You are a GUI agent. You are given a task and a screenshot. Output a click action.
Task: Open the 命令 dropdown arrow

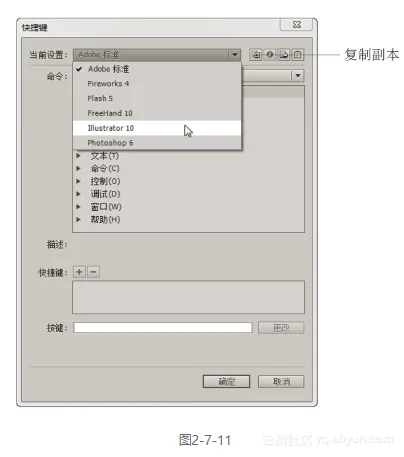coord(298,76)
